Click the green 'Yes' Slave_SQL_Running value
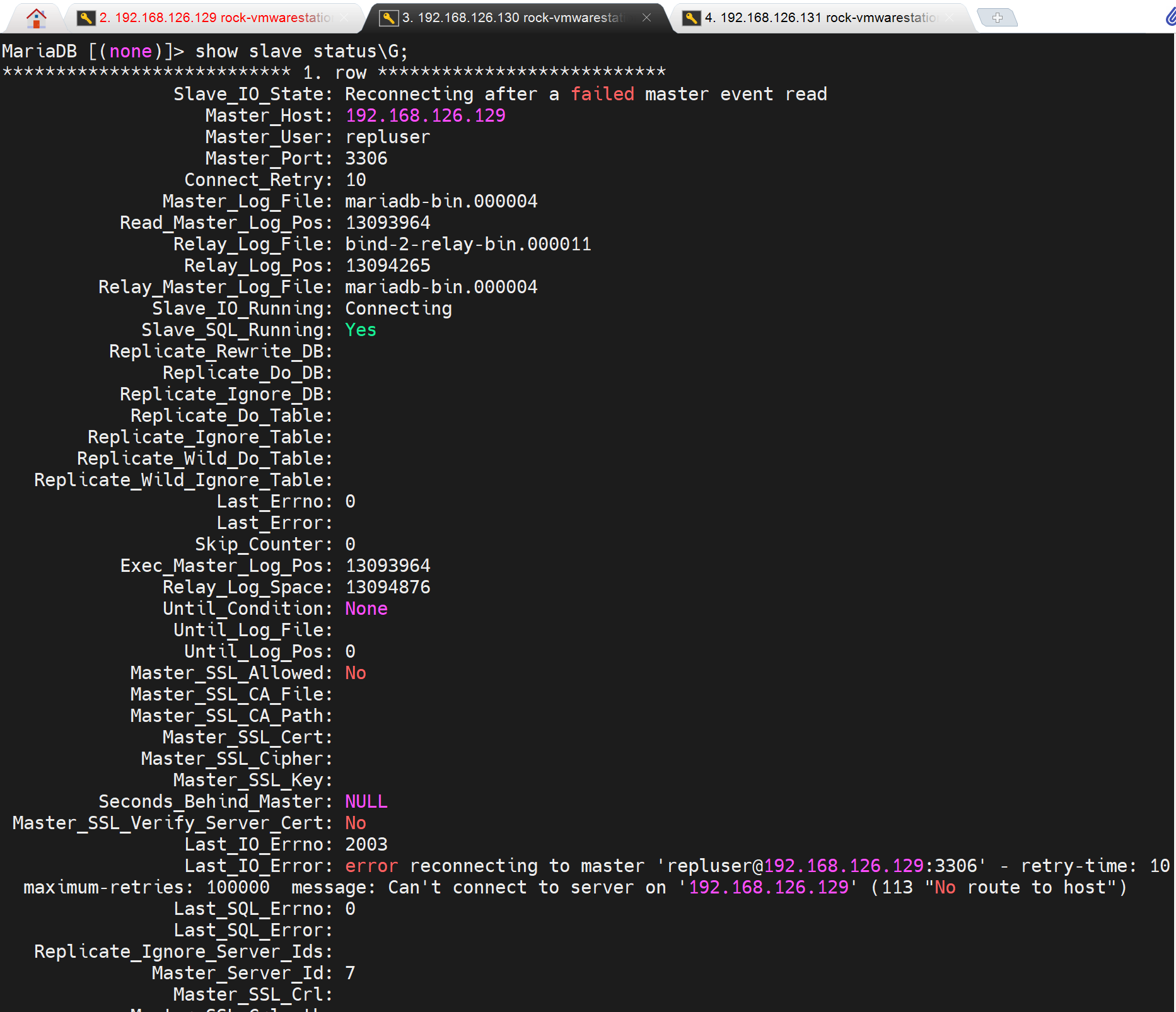 click(x=360, y=330)
